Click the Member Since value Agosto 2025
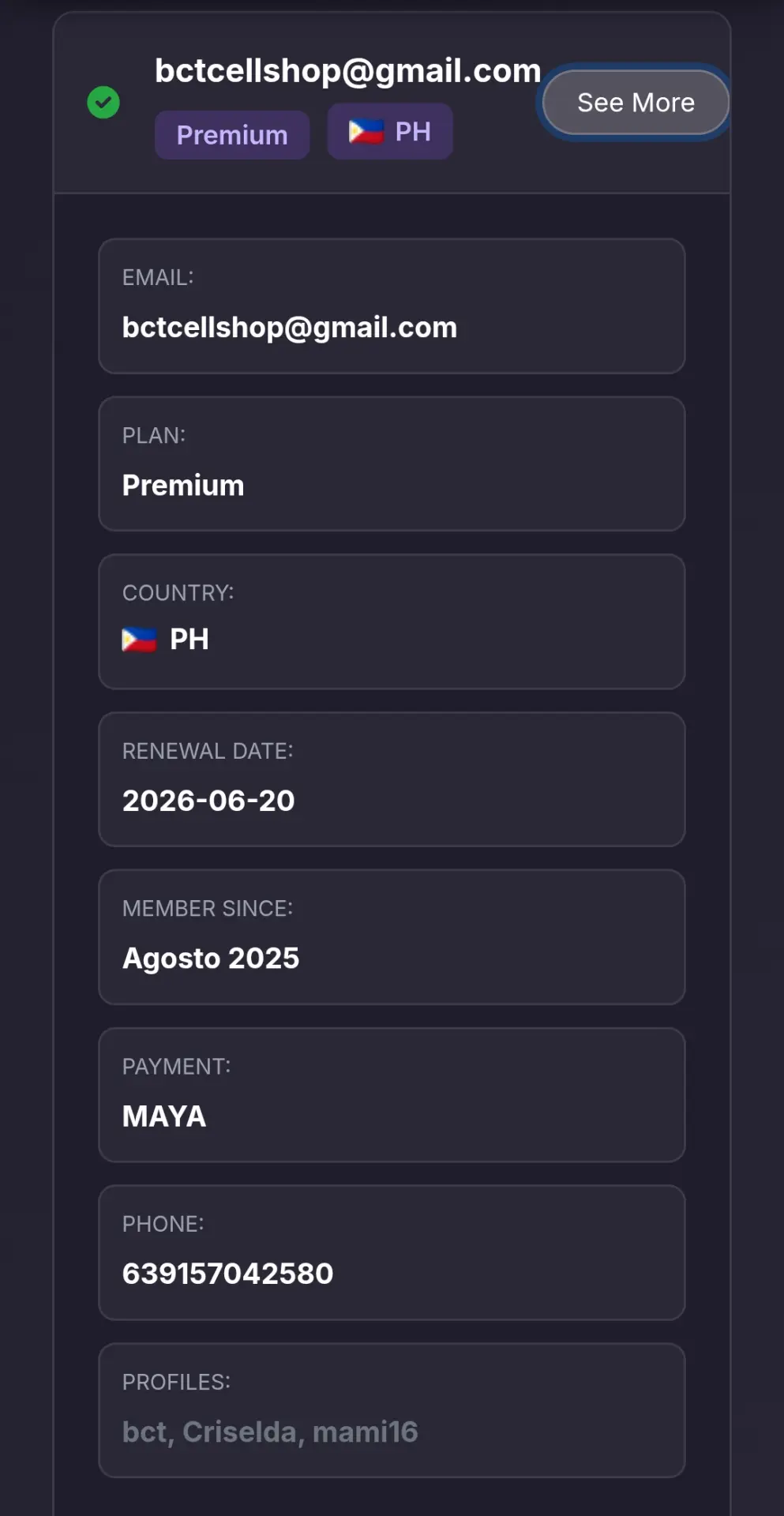 [x=211, y=959]
